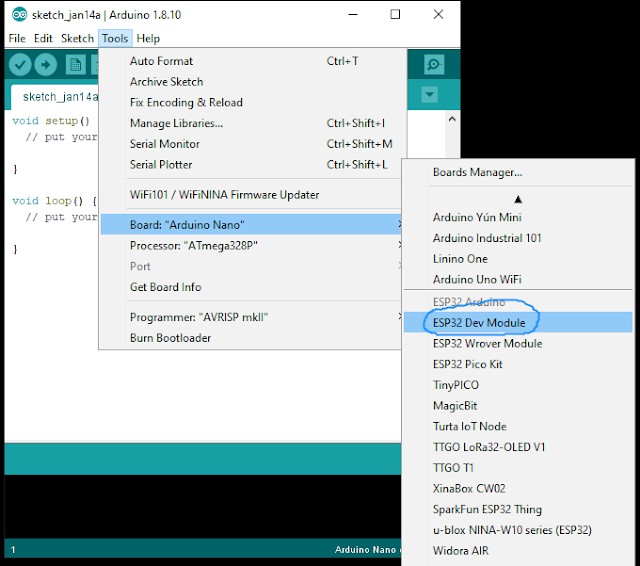Select ESP32 Pico Kit board
640x566 pixels.
pyautogui.click(x=518, y=364)
